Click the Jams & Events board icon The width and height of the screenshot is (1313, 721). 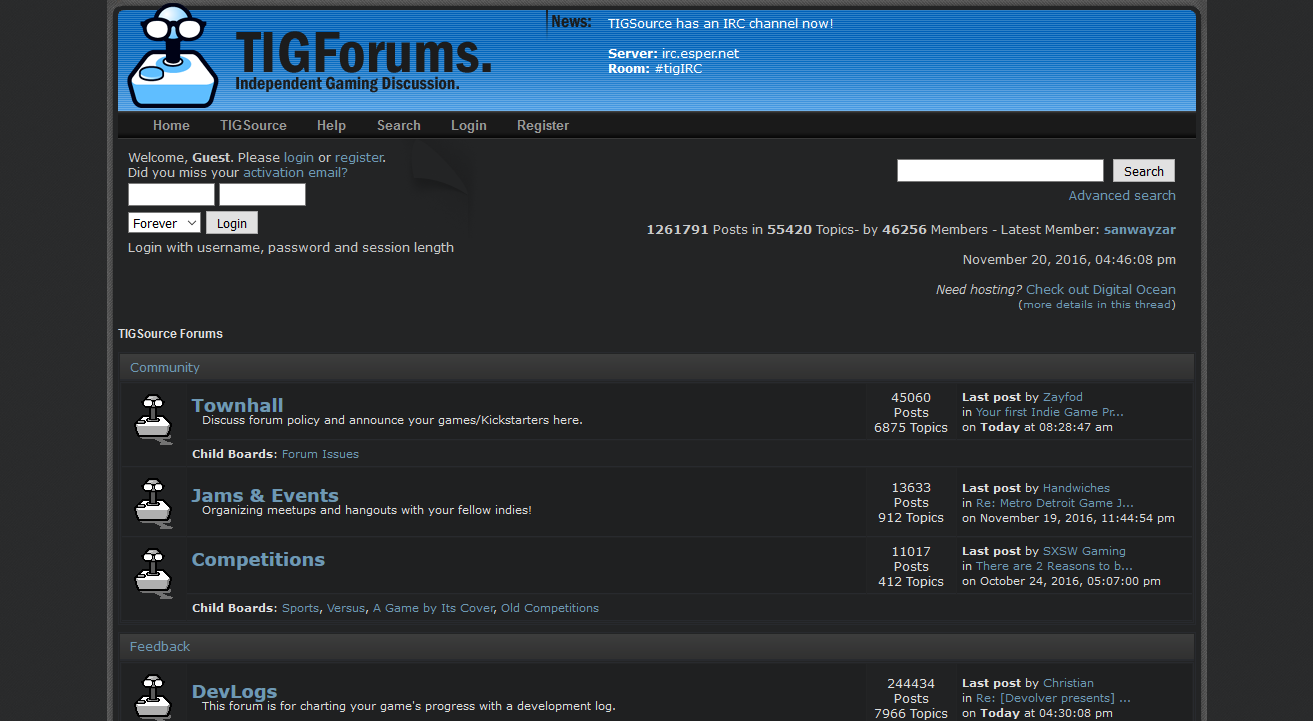154,502
